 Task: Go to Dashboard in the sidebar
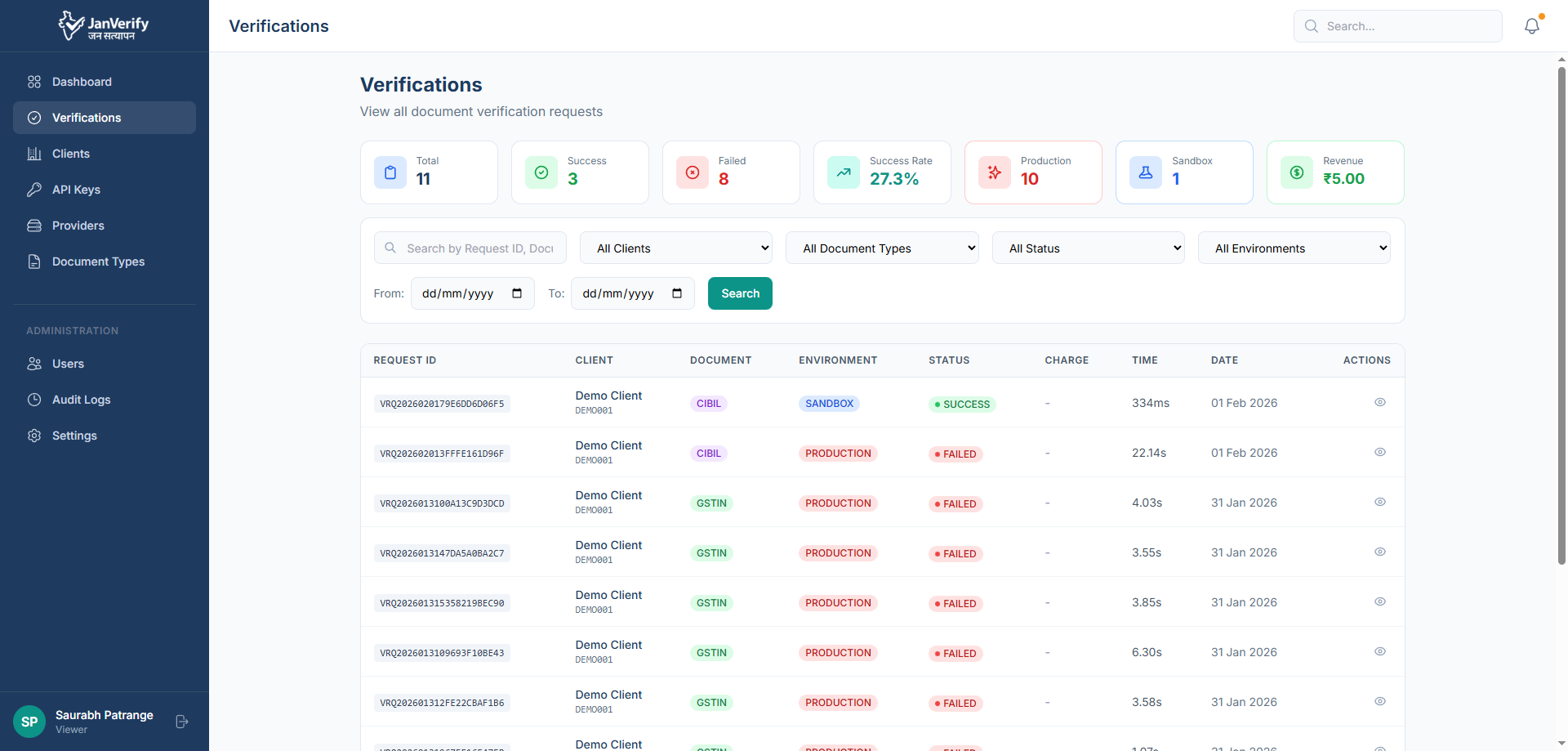(82, 82)
